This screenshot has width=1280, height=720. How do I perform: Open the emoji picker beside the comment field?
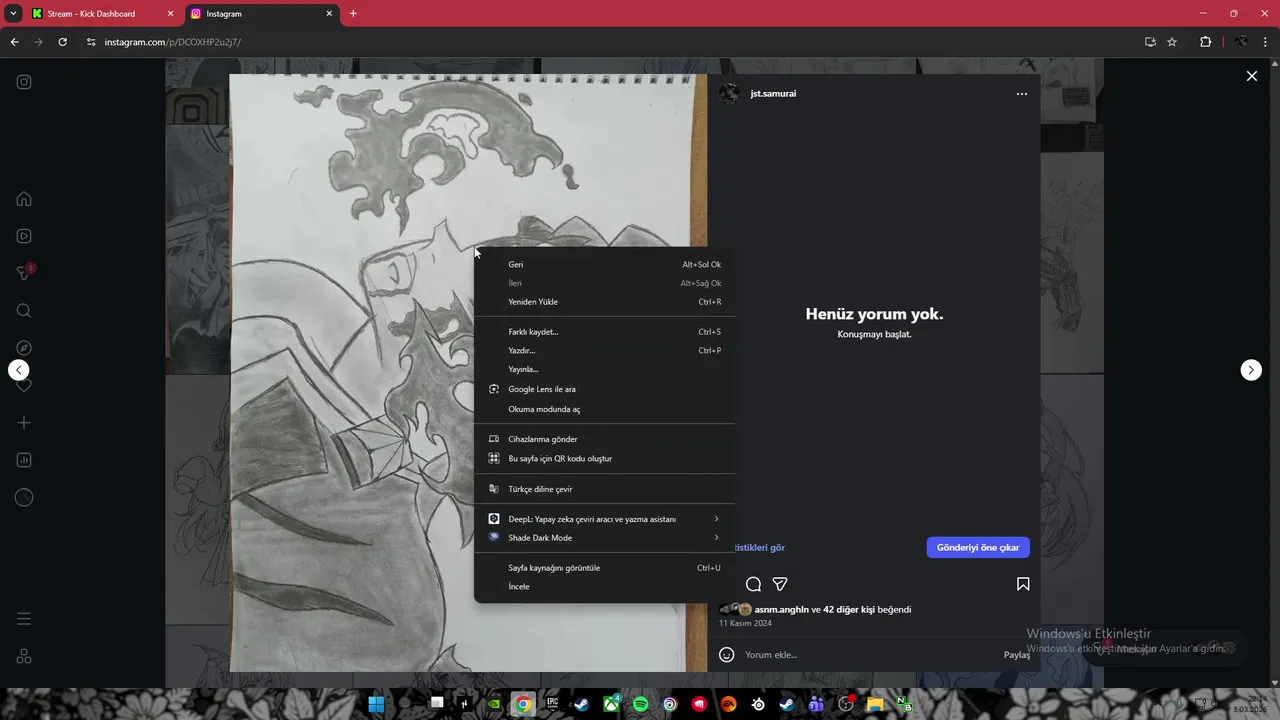pyautogui.click(x=727, y=655)
